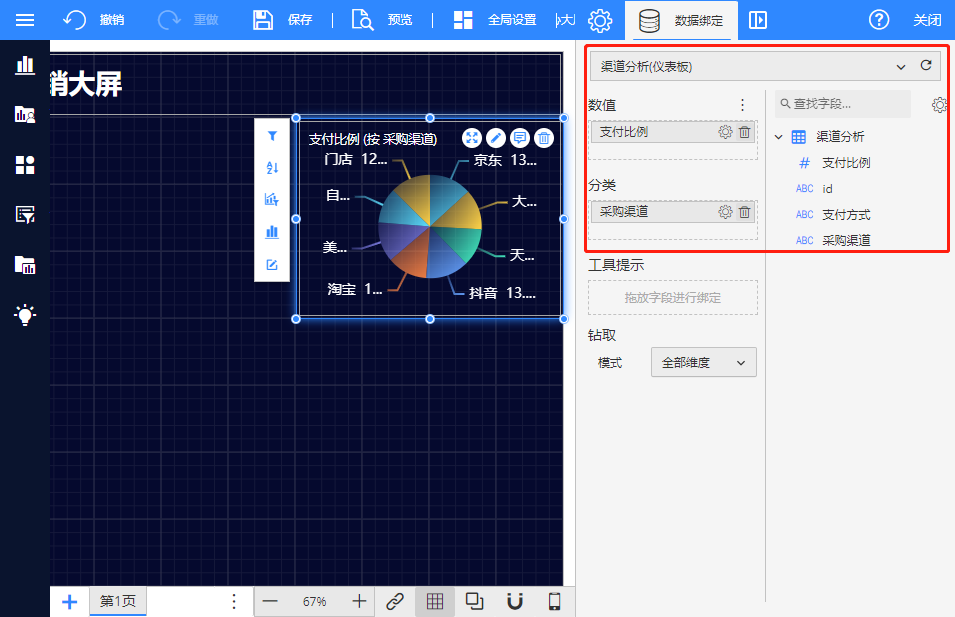Open settings gear for 采购渠道 field

pyautogui.click(x=726, y=211)
